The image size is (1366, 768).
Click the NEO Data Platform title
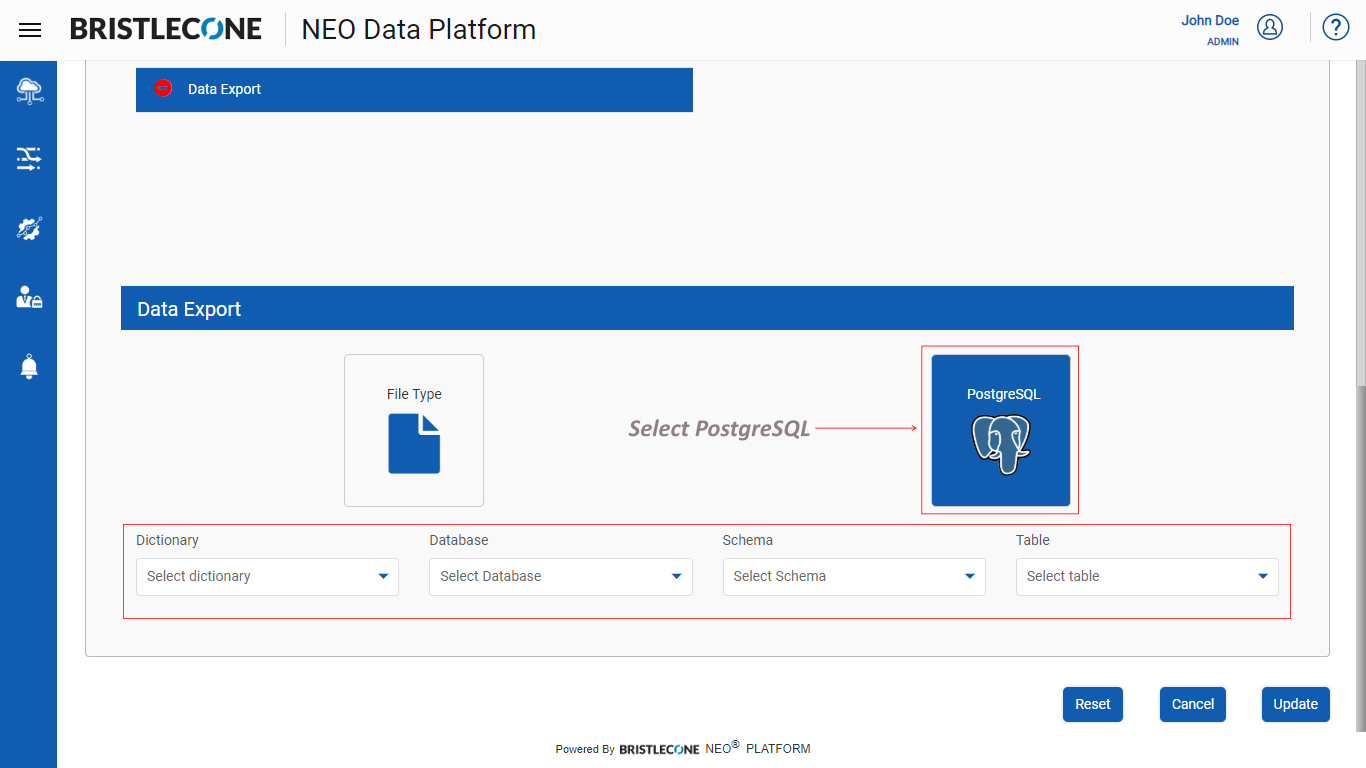tap(419, 30)
